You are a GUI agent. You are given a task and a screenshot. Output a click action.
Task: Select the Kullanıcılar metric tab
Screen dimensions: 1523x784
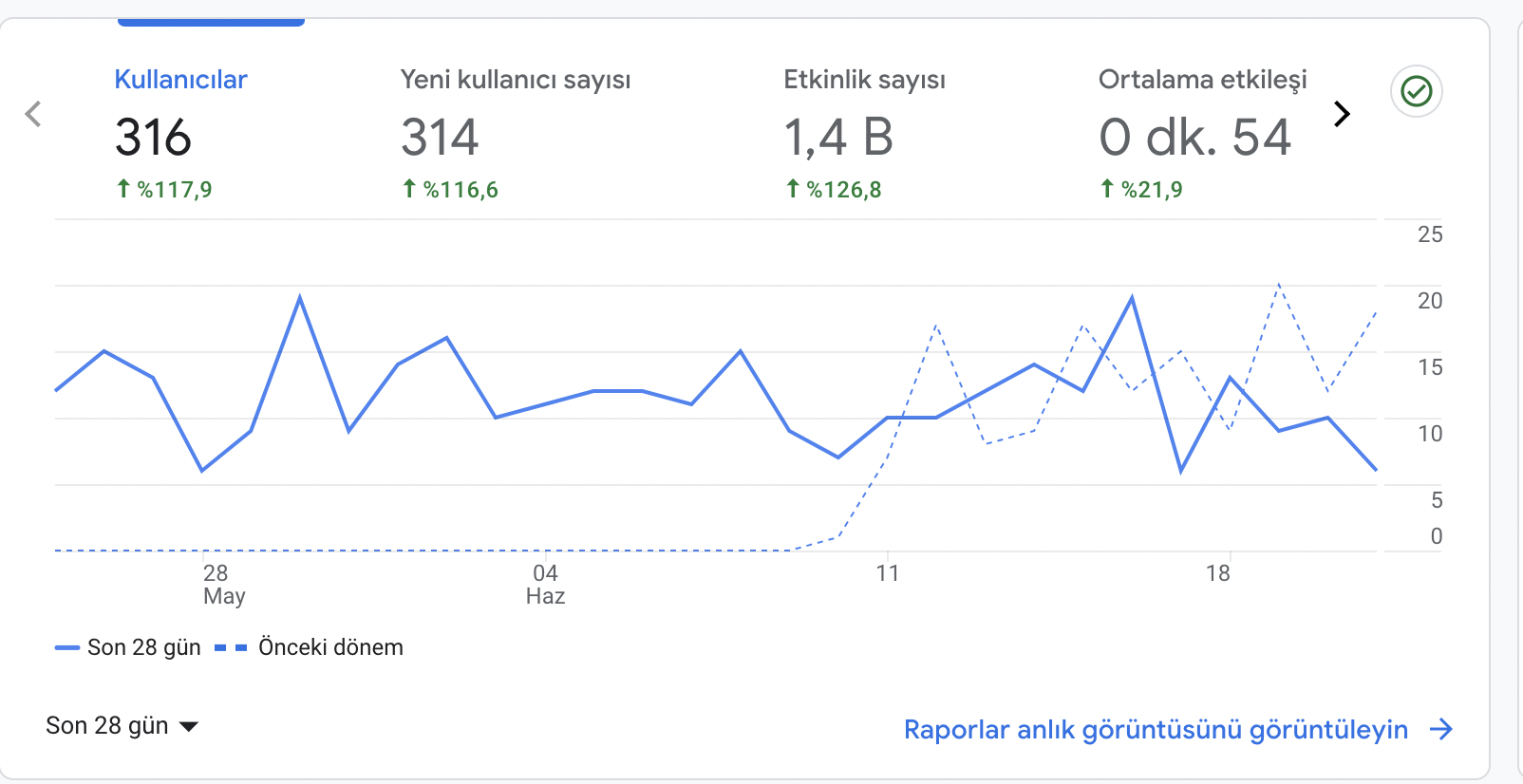coord(180,133)
